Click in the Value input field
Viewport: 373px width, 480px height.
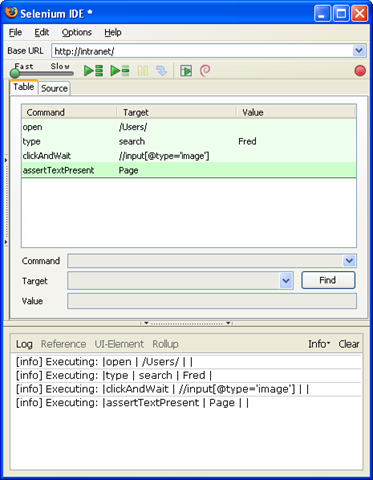(x=212, y=301)
